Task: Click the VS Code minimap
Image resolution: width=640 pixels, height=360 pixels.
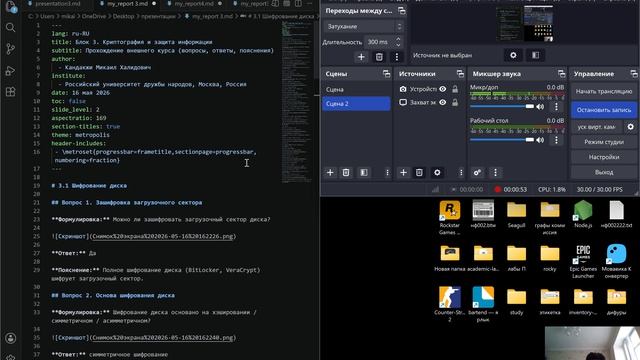Action: pos(298,102)
